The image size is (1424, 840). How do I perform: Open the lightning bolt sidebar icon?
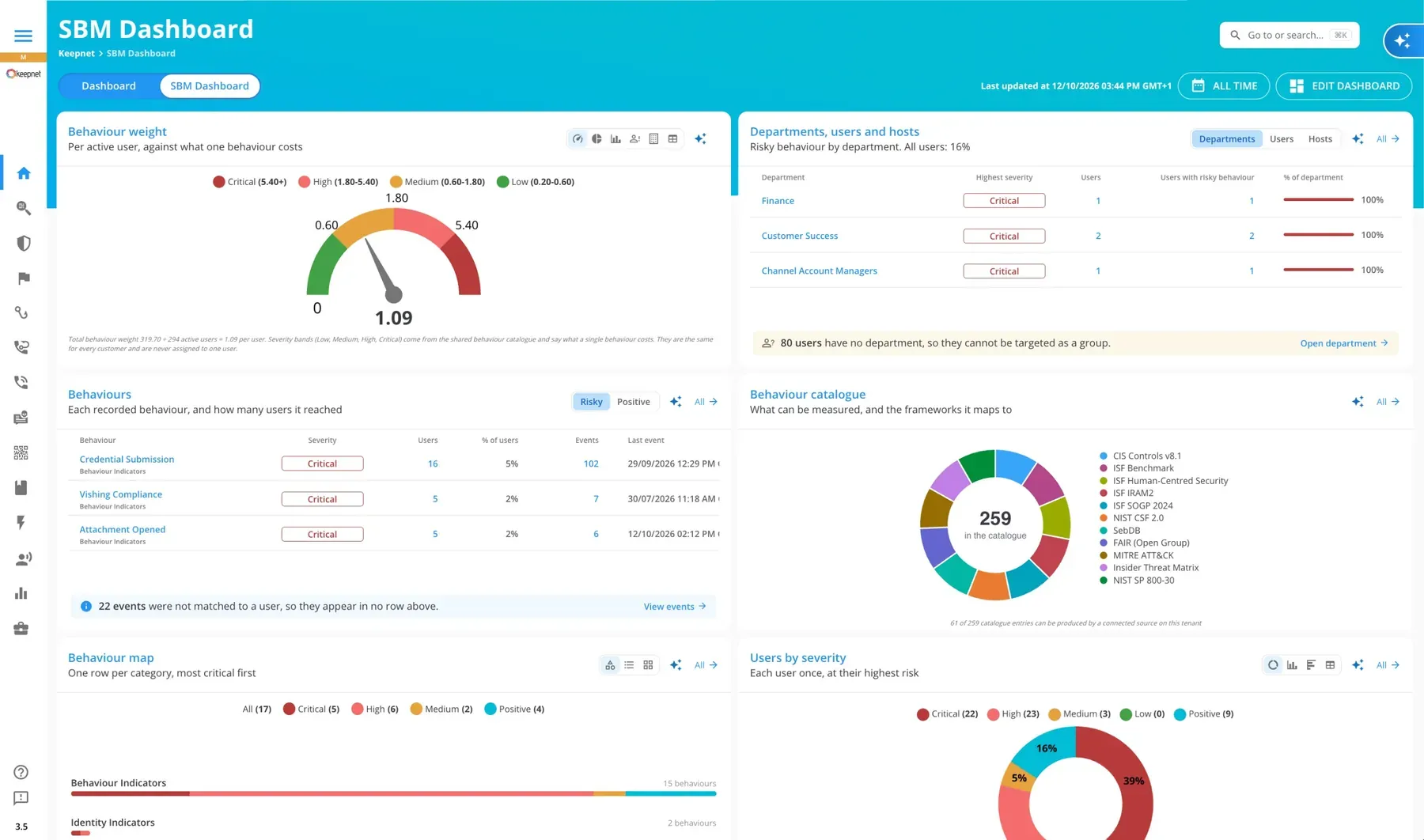coord(21,522)
